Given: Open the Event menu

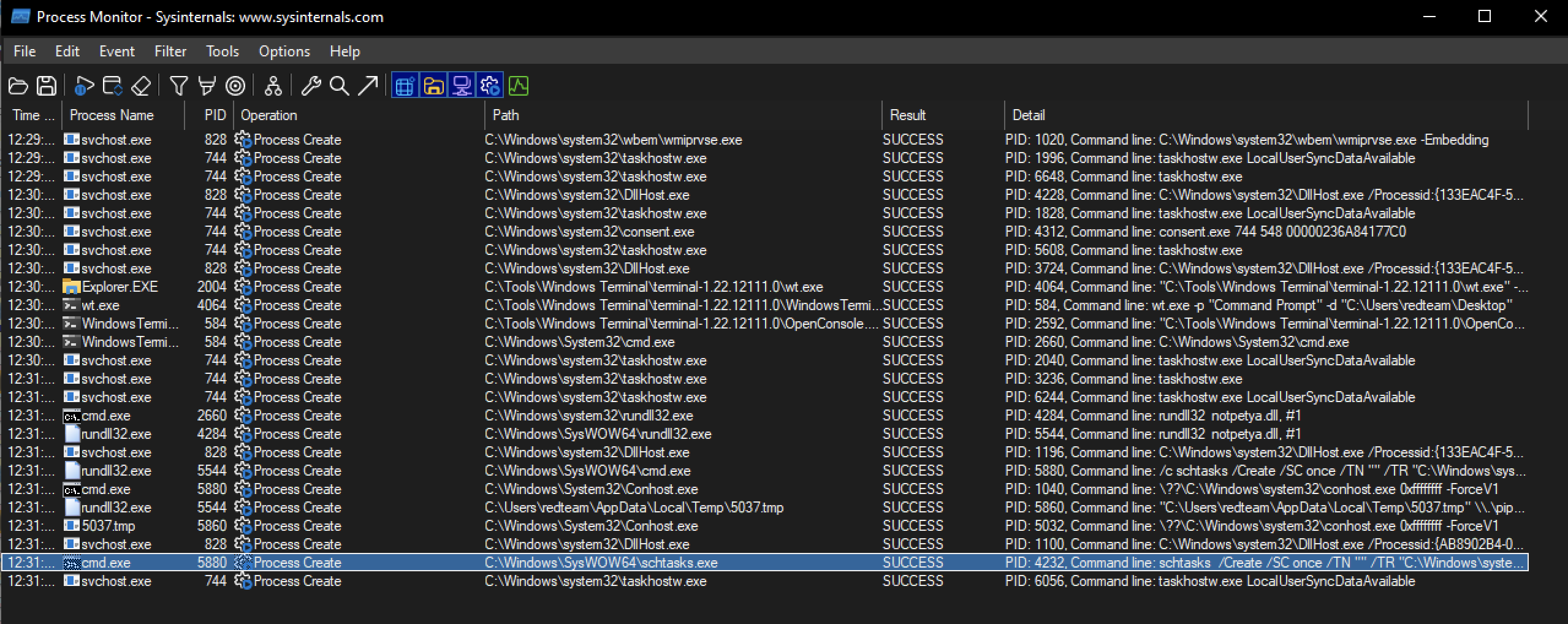Looking at the screenshot, I should [x=117, y=51].
